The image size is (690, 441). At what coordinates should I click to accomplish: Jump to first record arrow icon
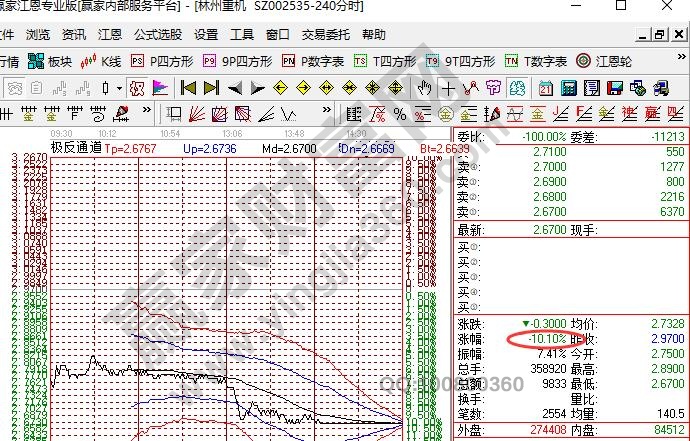pos(188,88)
